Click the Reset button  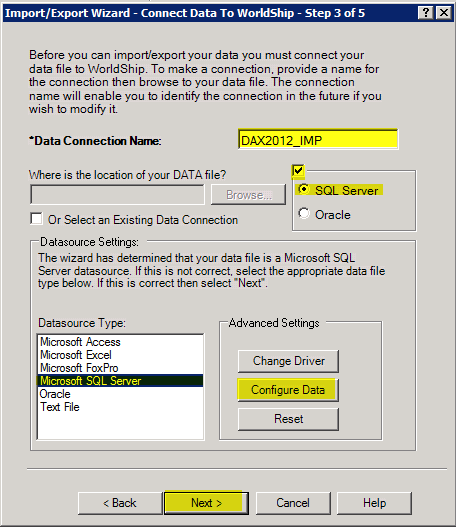click(288, 419)
